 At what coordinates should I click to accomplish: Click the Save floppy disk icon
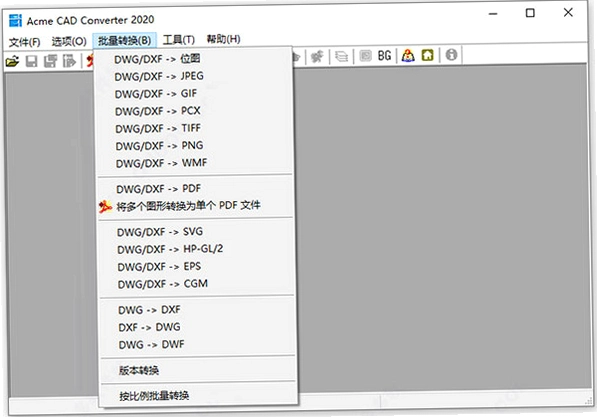pyautogui.click(x=31, y=61)
